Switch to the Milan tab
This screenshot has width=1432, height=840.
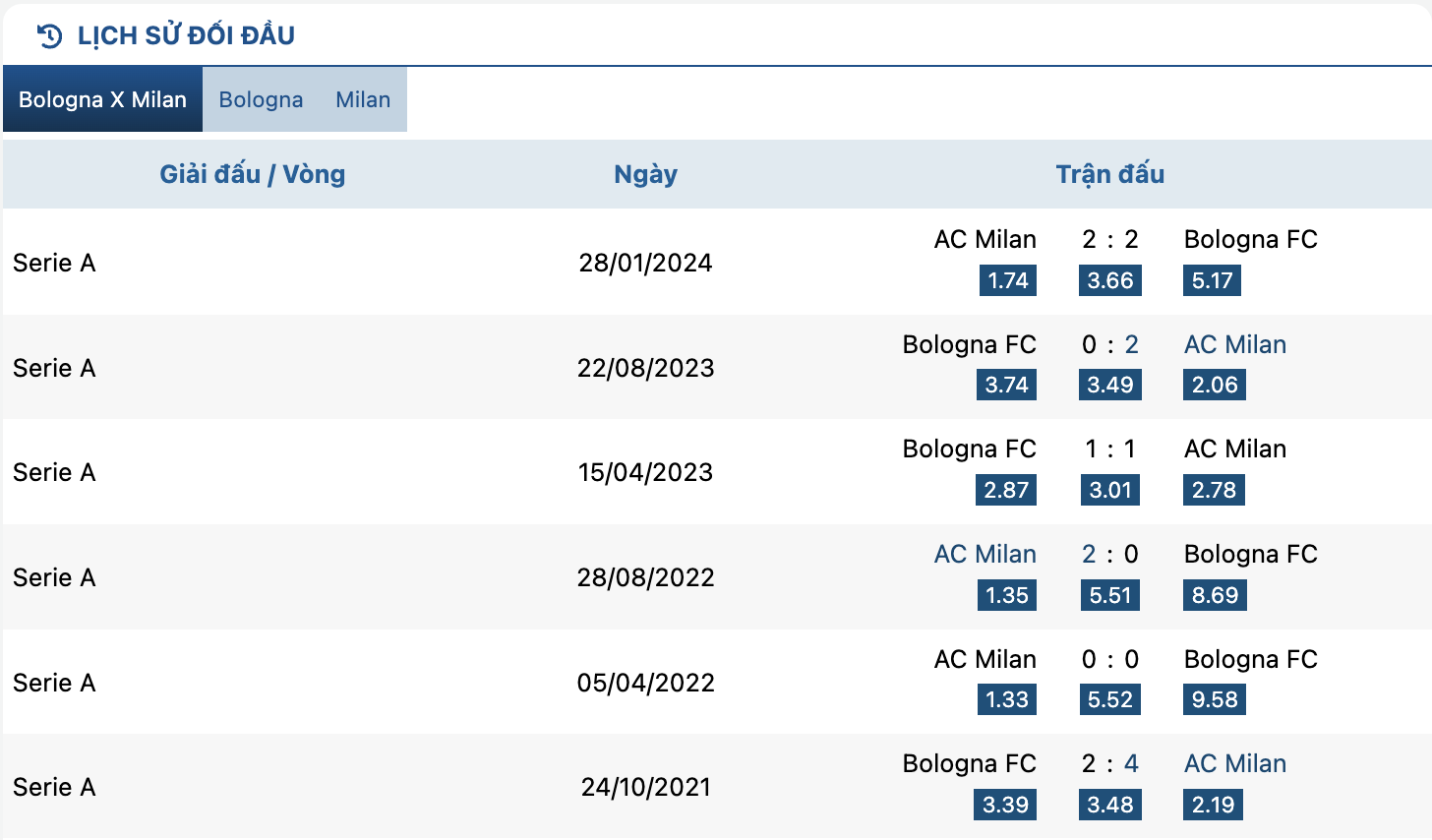tap(363, 99)
